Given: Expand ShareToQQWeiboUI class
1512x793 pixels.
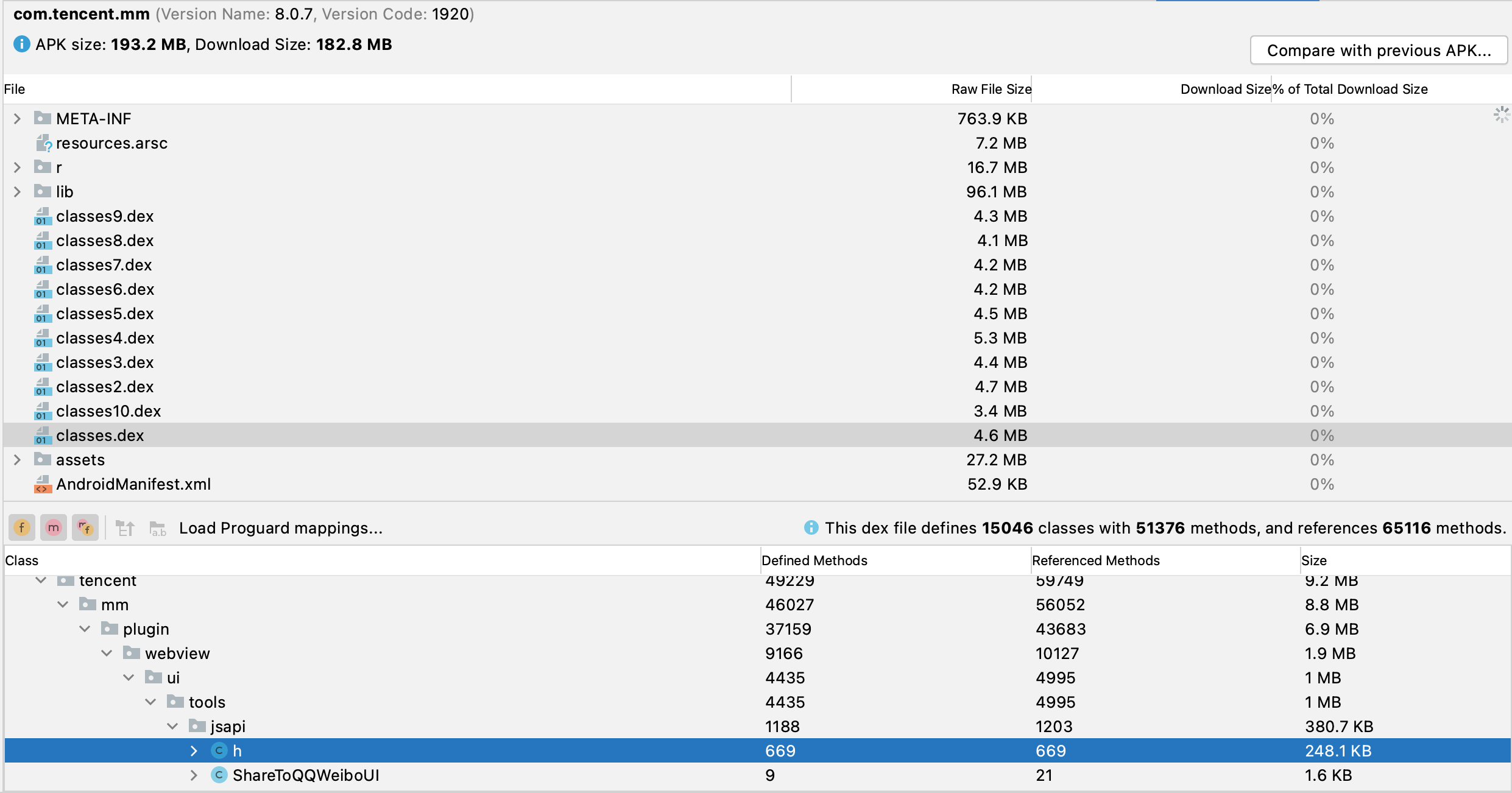Looking at the screenshot, I should (x=194, y=775).
